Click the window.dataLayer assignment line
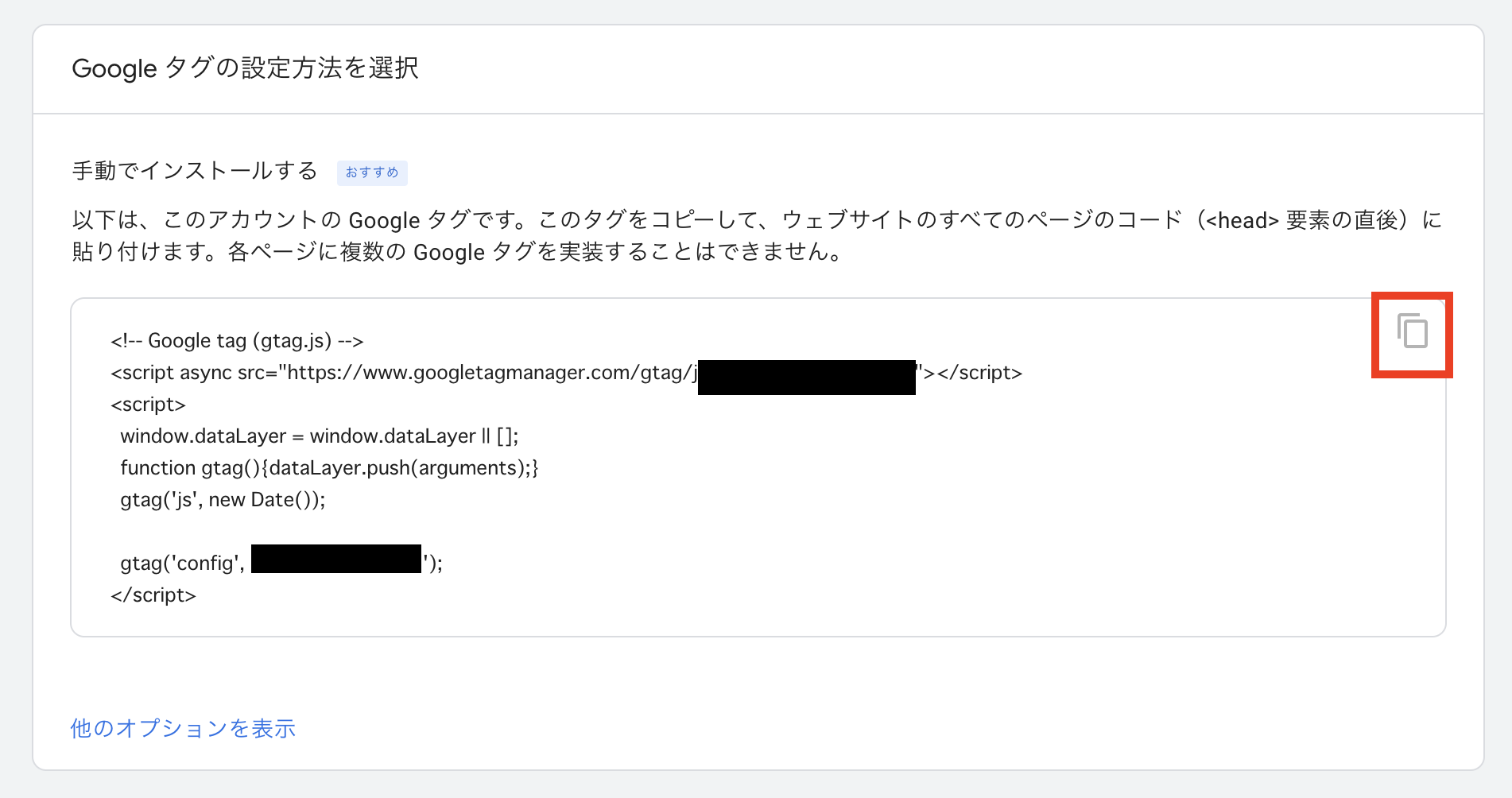 point(319,436)
